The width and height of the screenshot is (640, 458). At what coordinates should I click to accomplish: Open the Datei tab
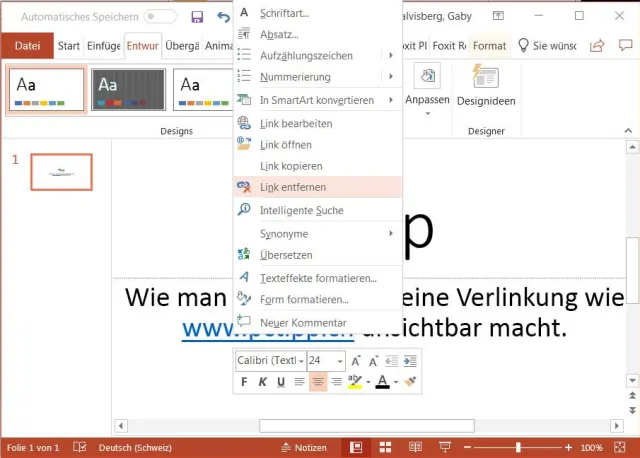(27, 46)
